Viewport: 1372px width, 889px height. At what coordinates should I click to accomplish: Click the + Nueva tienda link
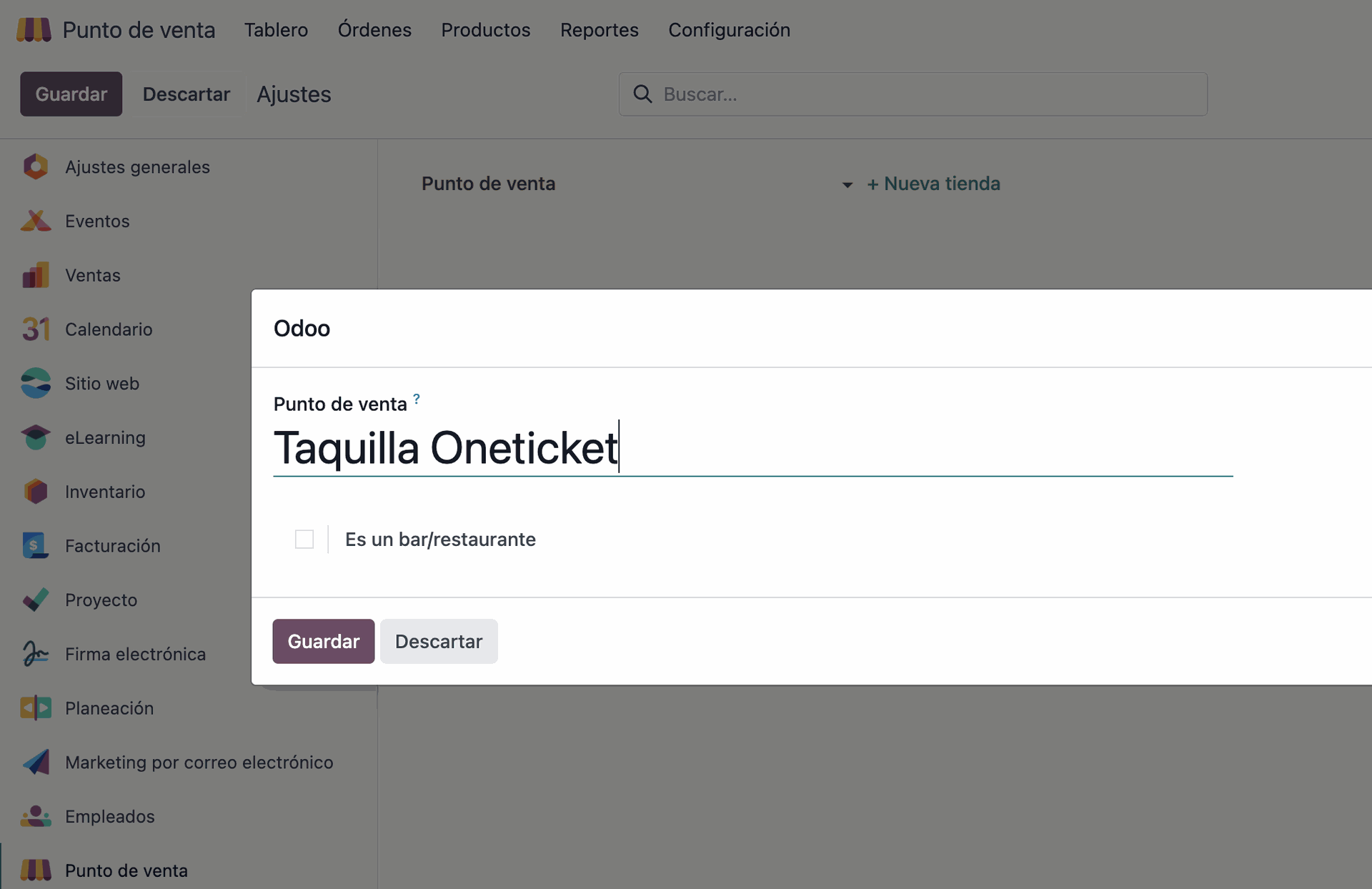tap(933, 184)
